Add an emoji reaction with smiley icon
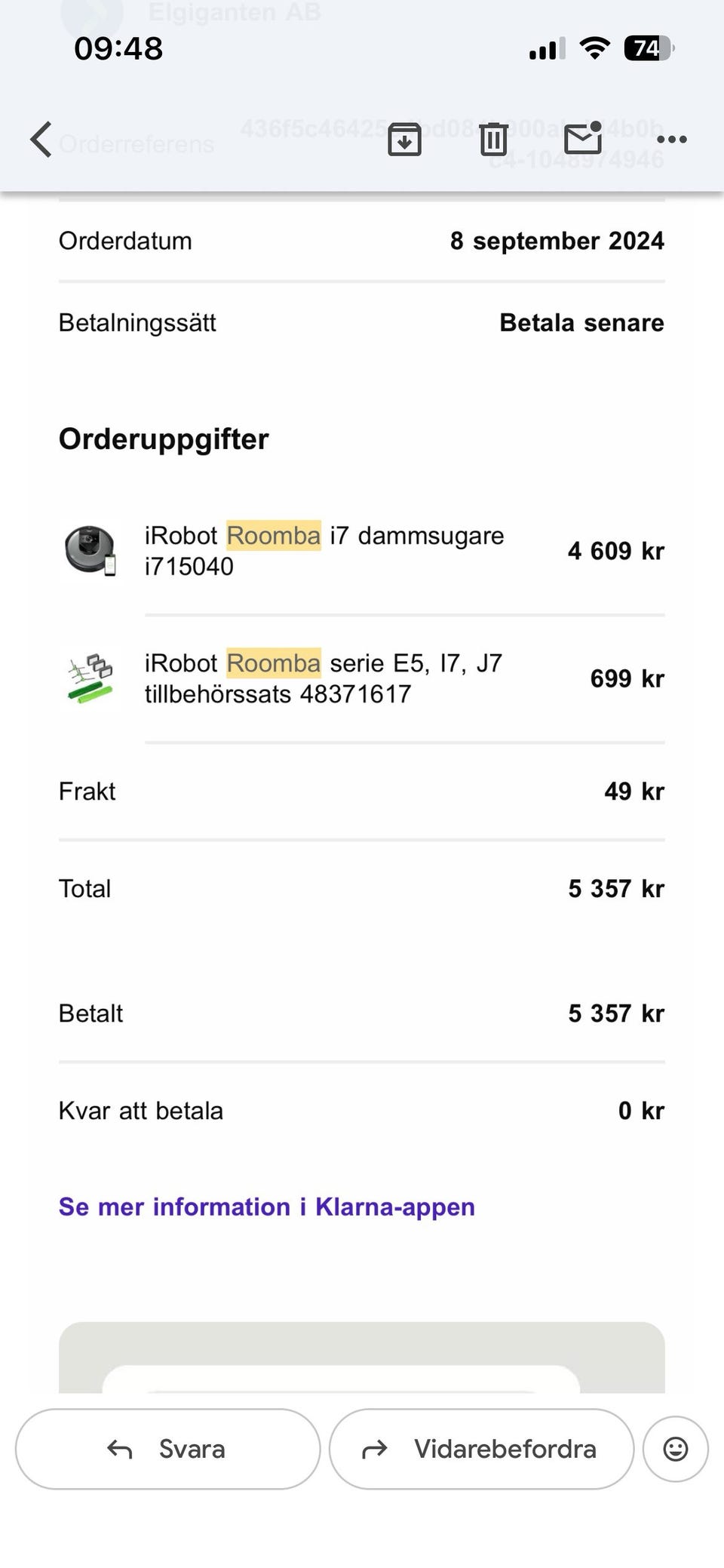 tap(675, 1449)
